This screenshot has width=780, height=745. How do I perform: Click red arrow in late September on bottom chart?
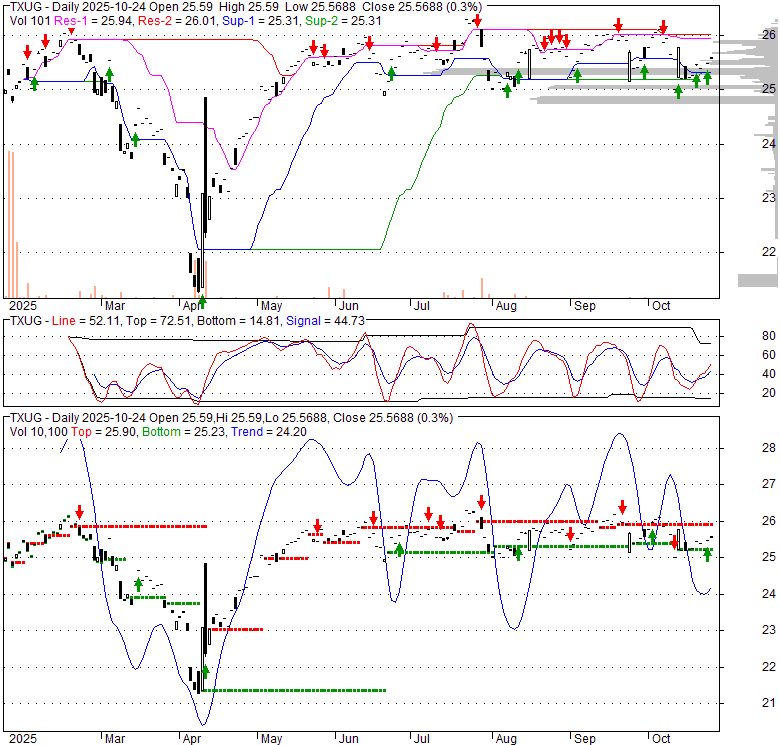[622, 507]
